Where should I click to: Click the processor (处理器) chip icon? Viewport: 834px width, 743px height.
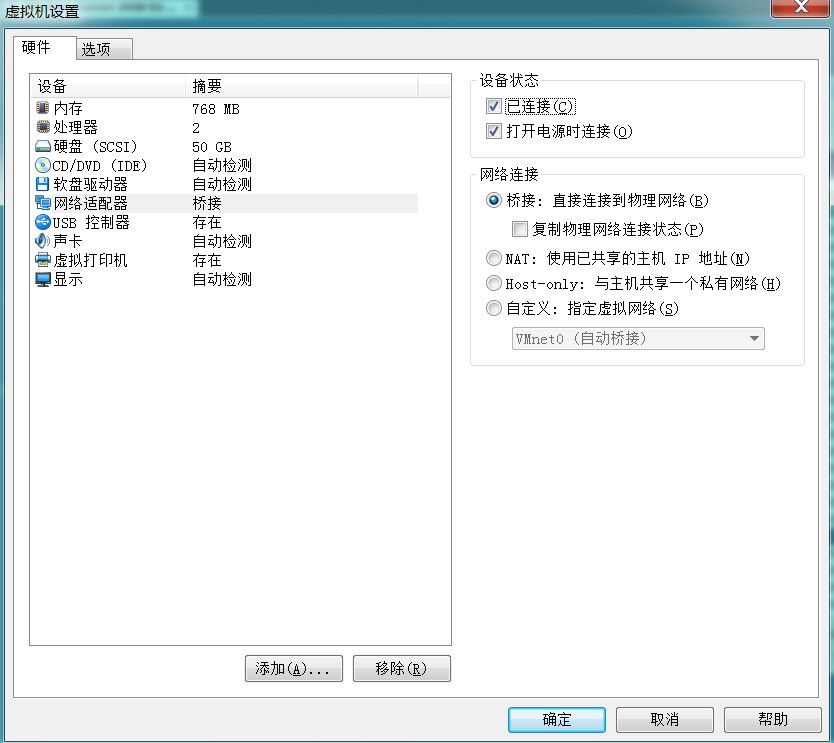click(43, 127)
